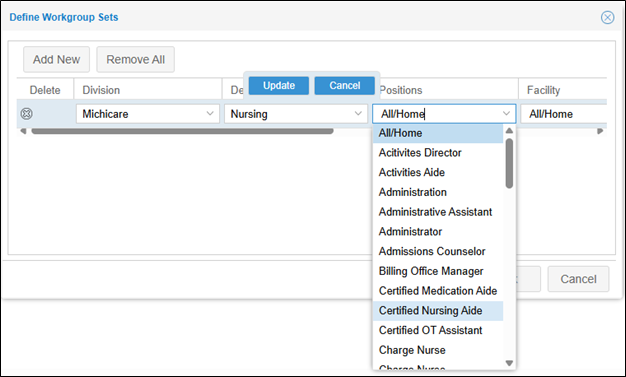This screenshot has width=626, height=377.
Task: Click the grid scroll right arrow
Action: [x=600, y=131]
